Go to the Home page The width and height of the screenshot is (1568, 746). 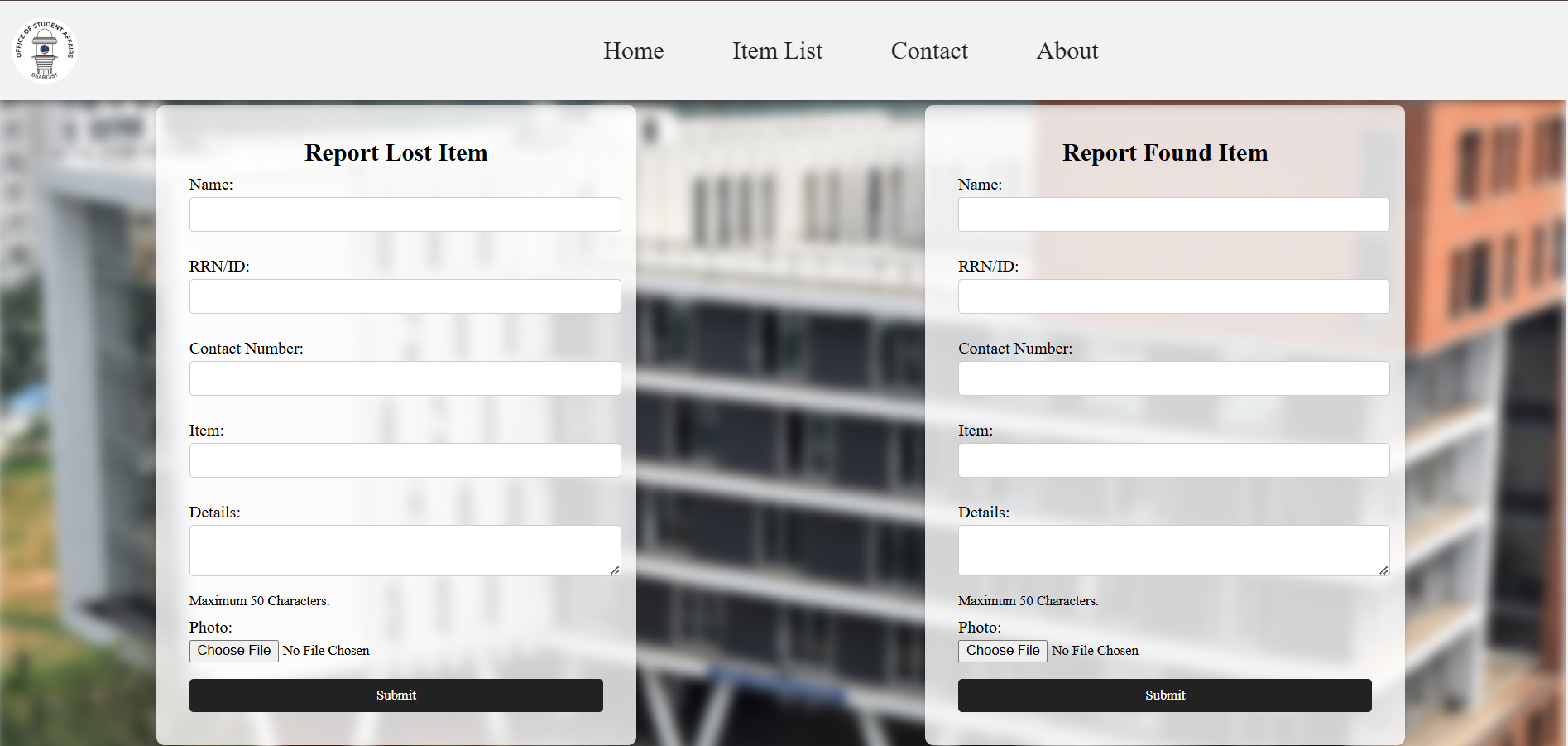[633, 51]
